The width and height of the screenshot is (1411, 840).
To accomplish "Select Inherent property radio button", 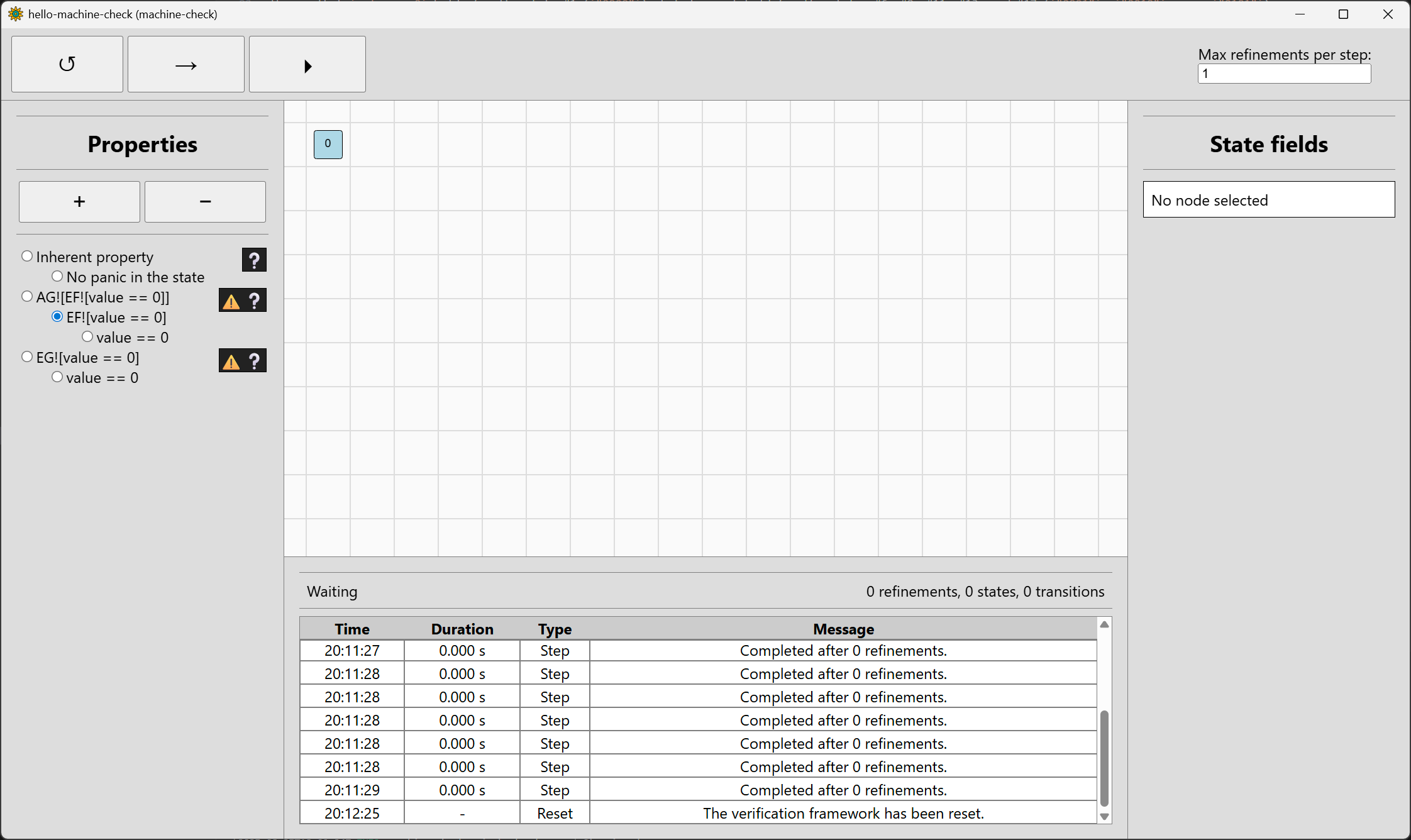I will [x=27, y=257].
